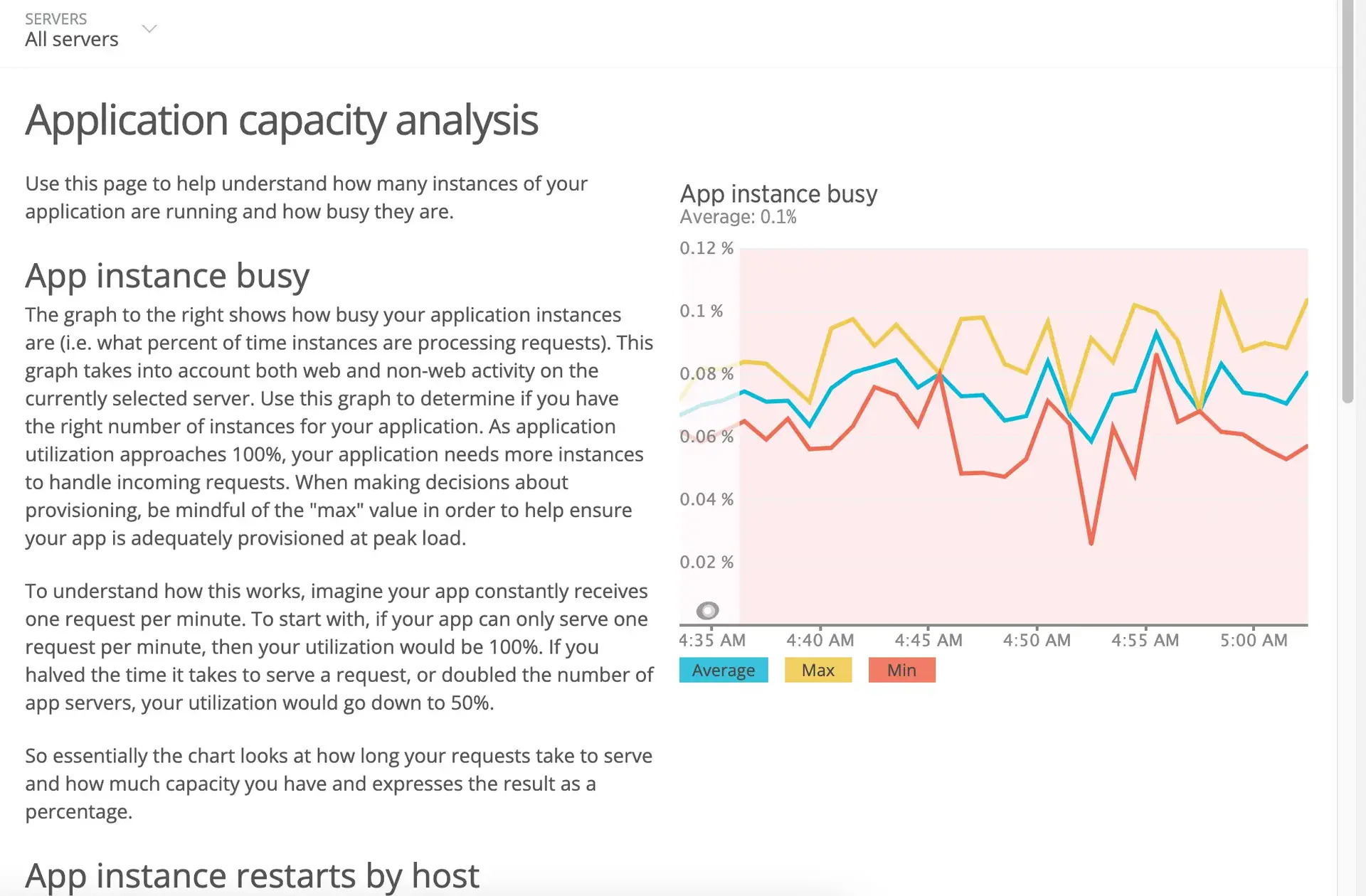1366x896 pixels.
Task: Select the 5:00 AM time axis label
Action: click(1254, 640)
